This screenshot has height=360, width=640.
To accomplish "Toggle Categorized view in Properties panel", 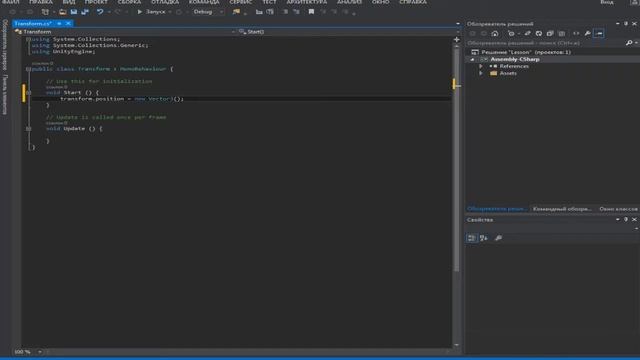I will coord(472,238).
